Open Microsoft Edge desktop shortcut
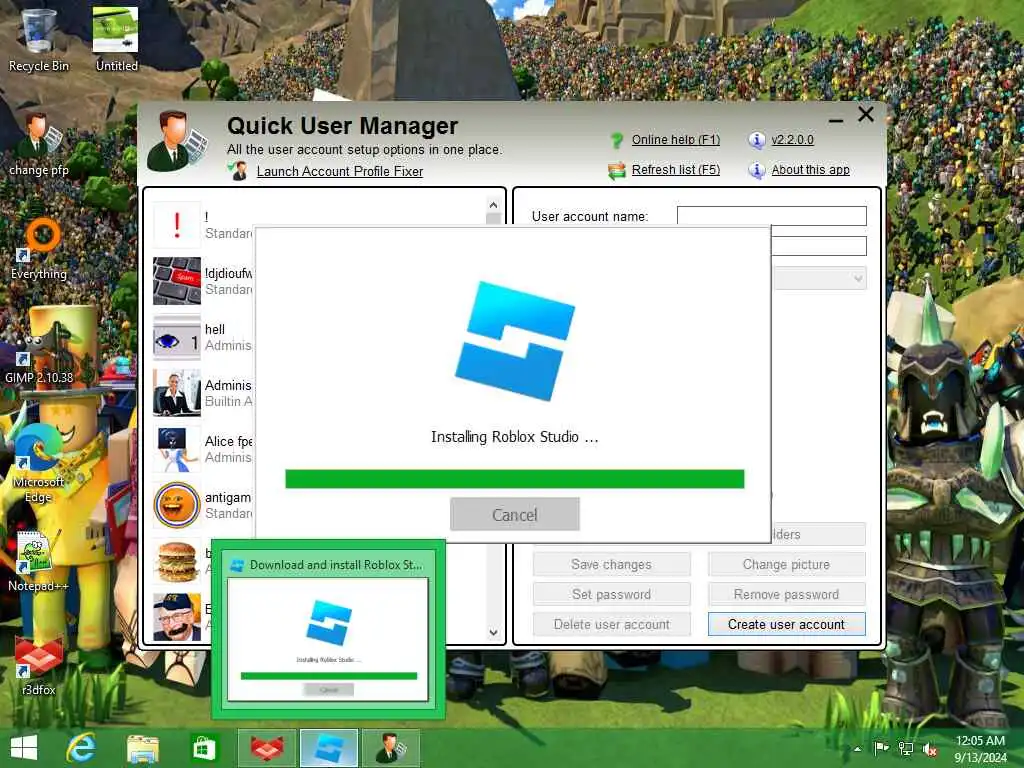 tap(38, 464)
